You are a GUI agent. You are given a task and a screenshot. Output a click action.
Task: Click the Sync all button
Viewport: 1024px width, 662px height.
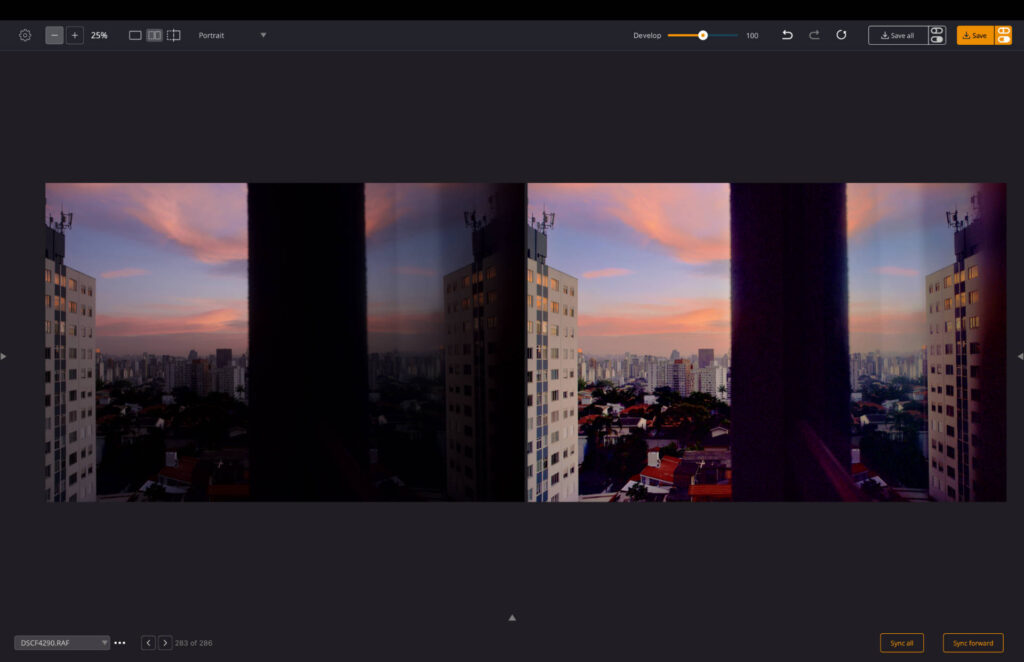pyautogui.click(x=902, y=643)
